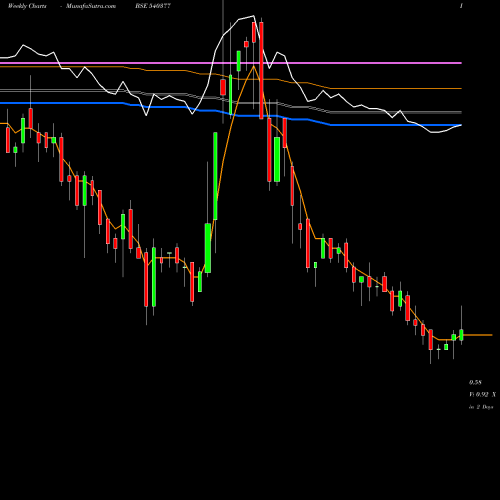Viewport: 500px width, 500px height.
Task: Click the 'V: 0.92 X' volume text
Action: (483, 395)
